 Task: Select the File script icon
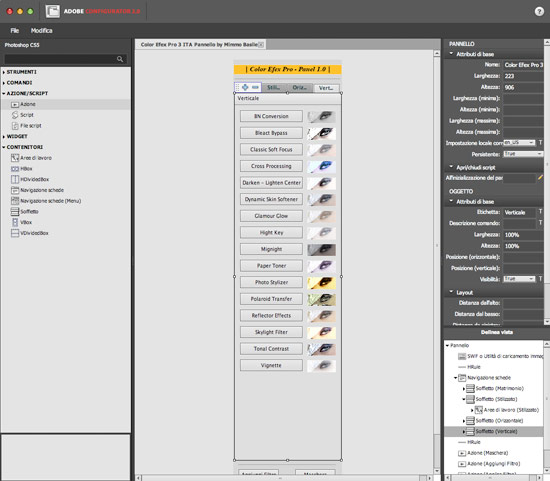point(15,126)
